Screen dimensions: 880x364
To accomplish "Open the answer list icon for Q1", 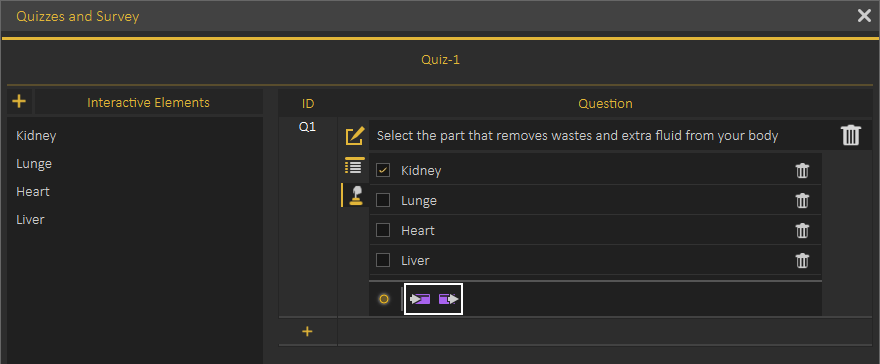I will pos(354,165).
